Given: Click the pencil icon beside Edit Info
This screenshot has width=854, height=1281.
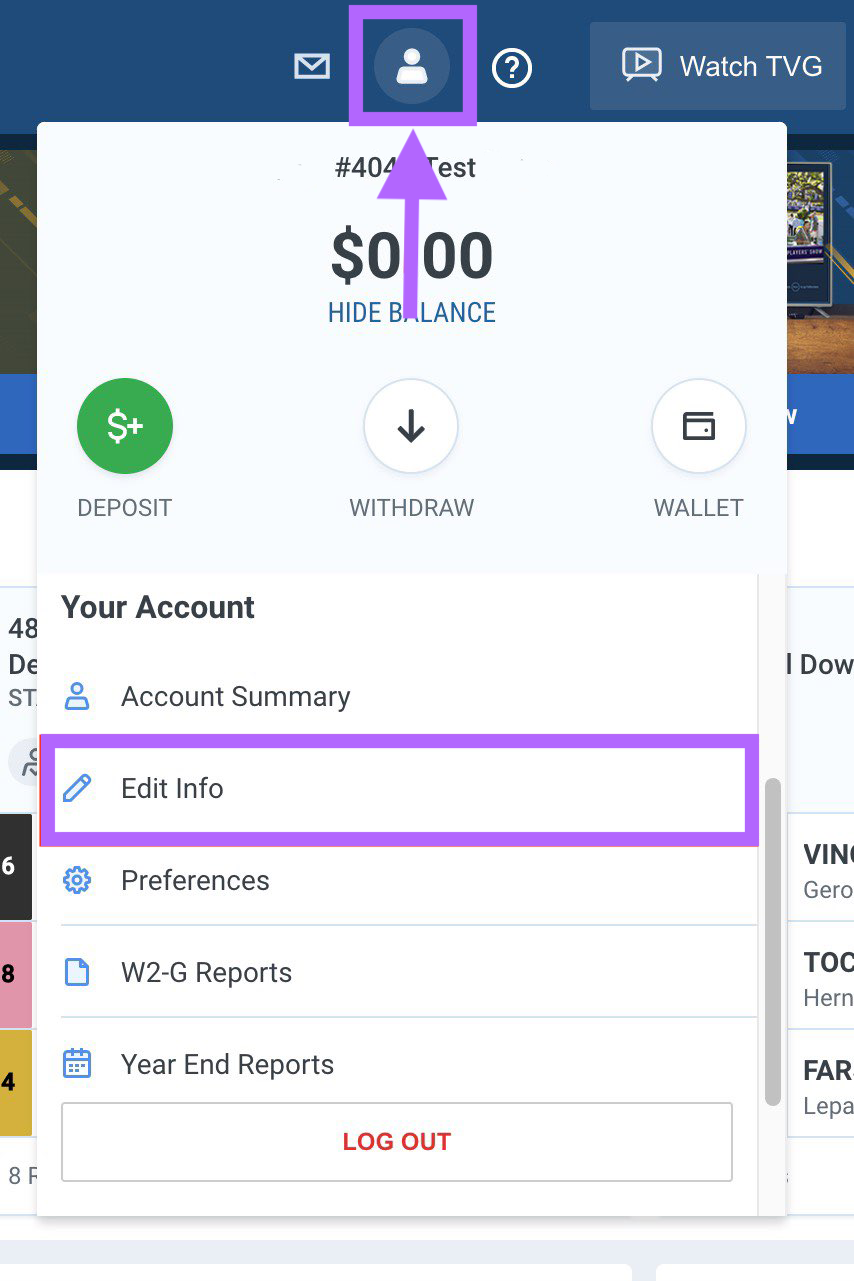Looking at the screenshot, I should (77, 788).
